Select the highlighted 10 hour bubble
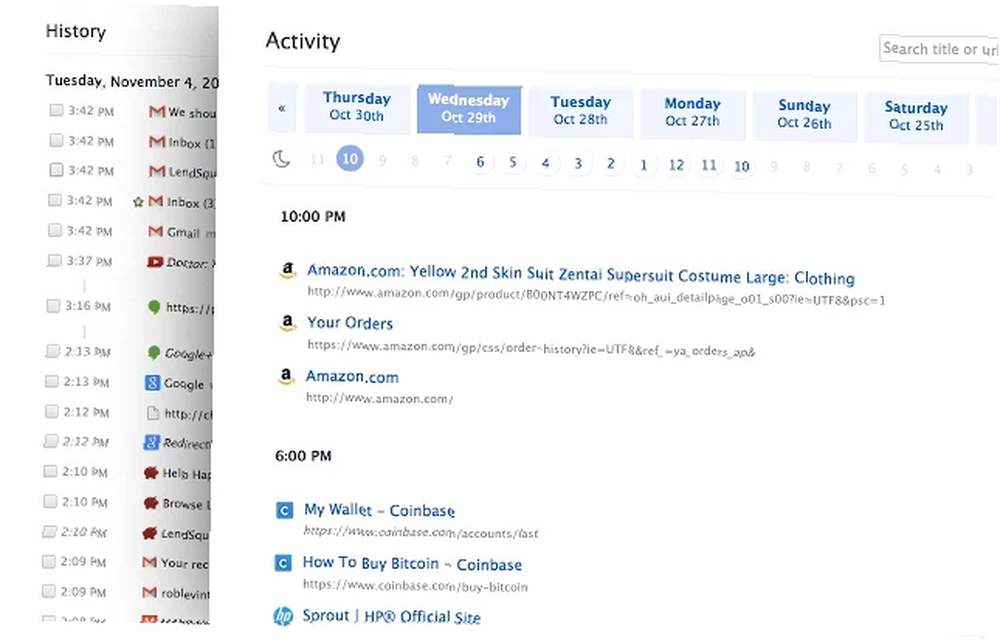1000x640 pixels. point(350,158)
